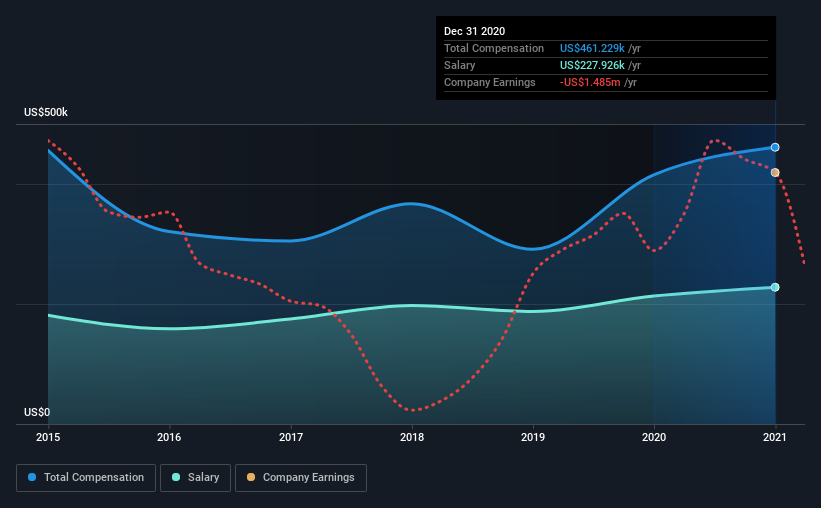The image size is (821, 508).
Task: Click the teal dot in Salary legend
Action: tap(176, 477)
